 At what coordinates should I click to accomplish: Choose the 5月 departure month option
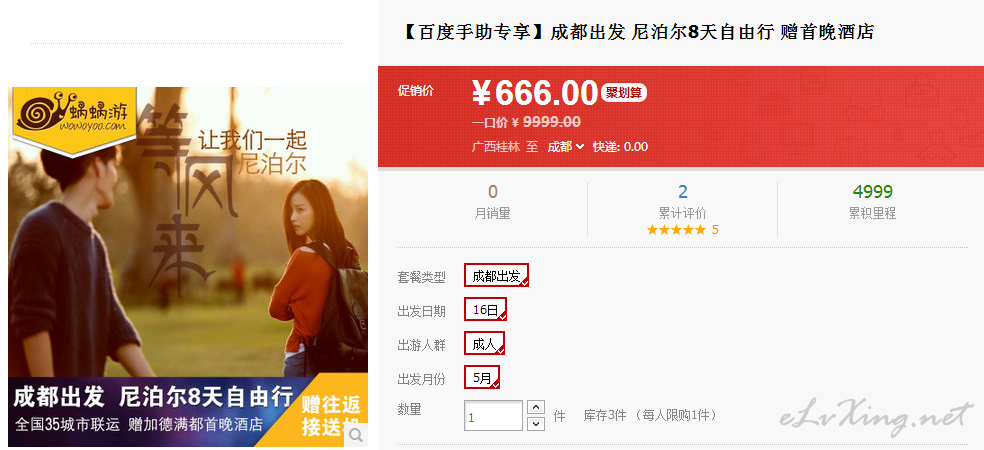[482, 378]
